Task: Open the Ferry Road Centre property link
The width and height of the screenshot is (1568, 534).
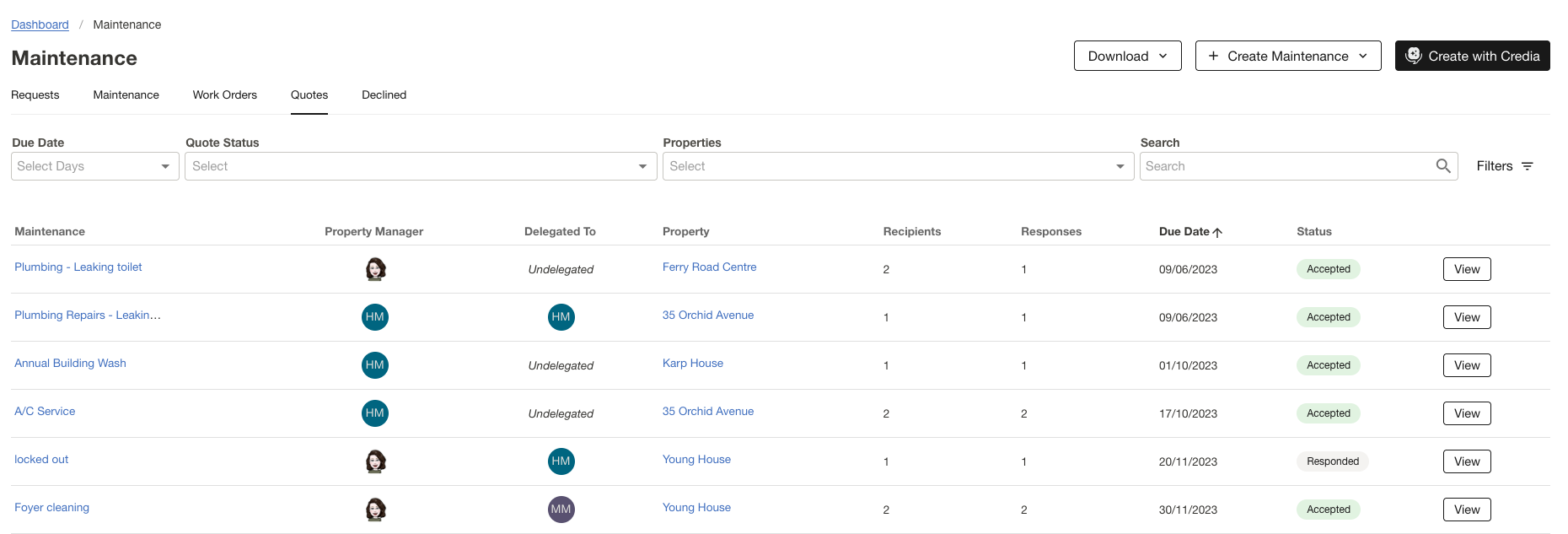Action: coord(709,267)
